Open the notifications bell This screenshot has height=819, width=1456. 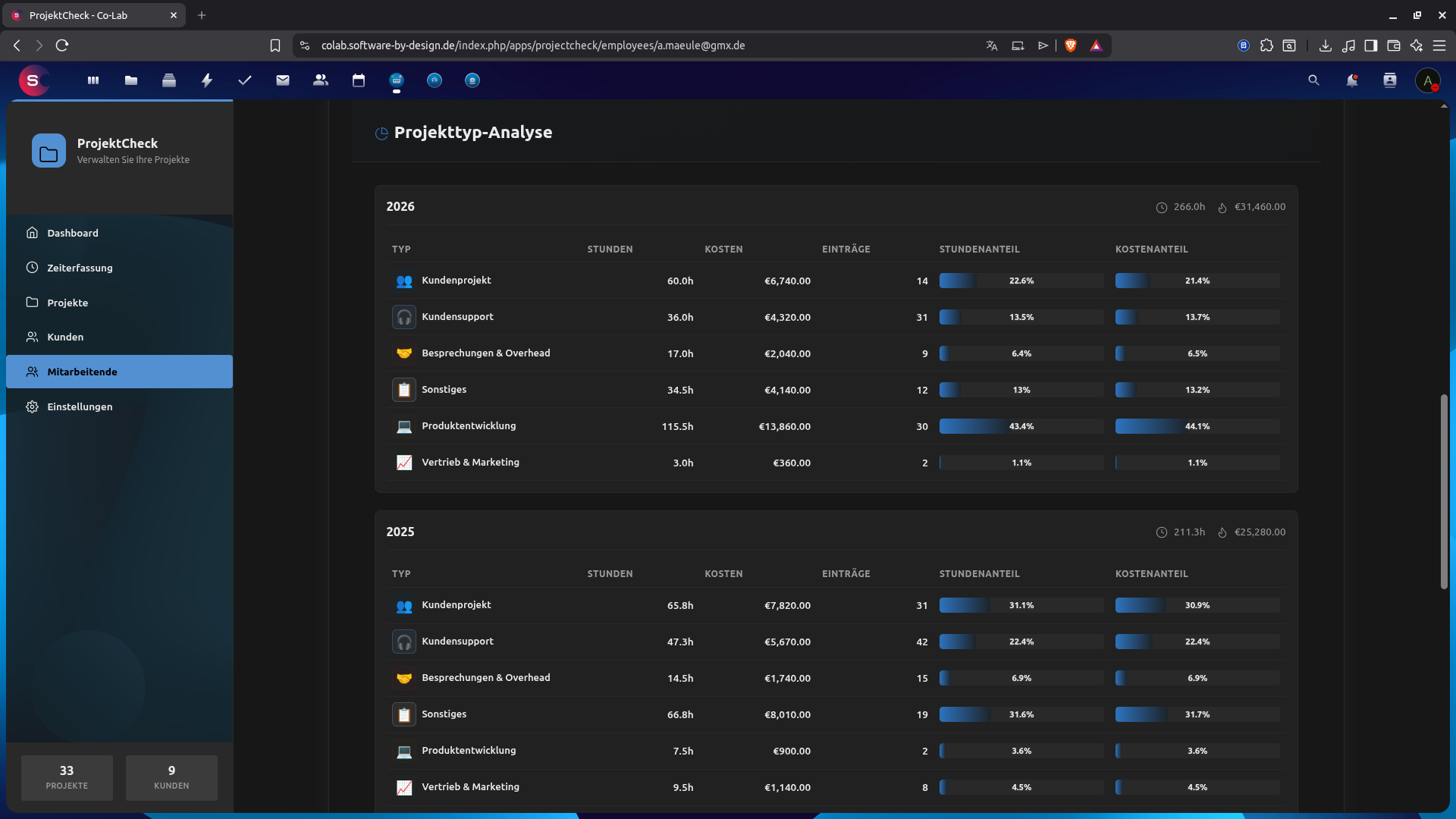1352,80
